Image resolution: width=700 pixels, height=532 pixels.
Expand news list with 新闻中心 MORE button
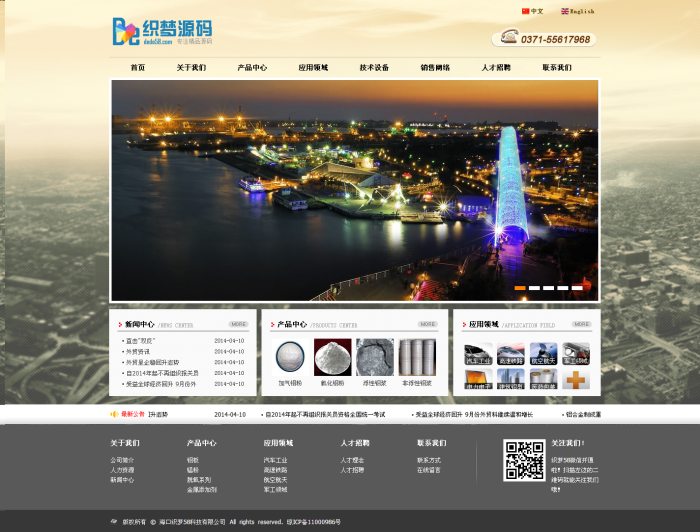coord(238,324)
